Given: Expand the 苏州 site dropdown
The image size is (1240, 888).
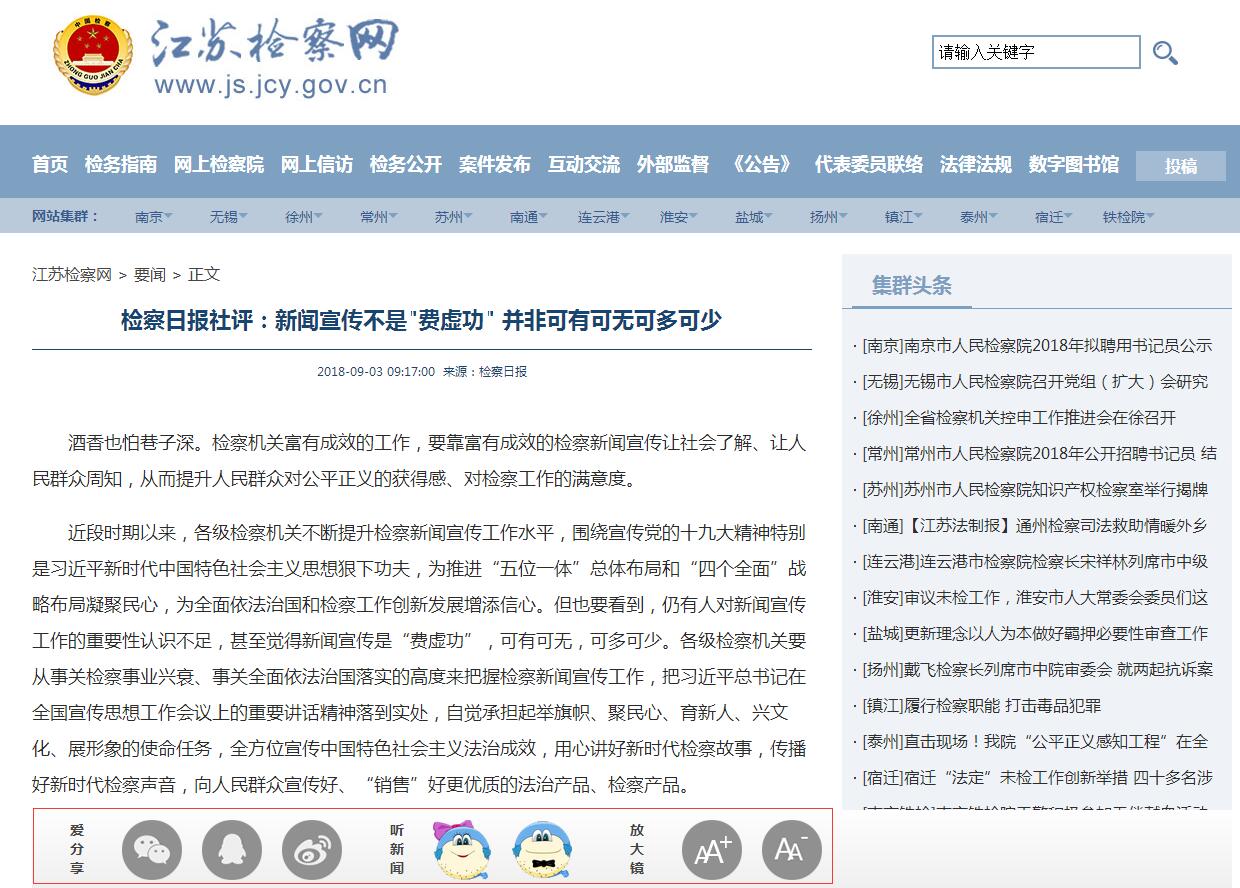Looking at the screenshot, I should click(454, 216).
